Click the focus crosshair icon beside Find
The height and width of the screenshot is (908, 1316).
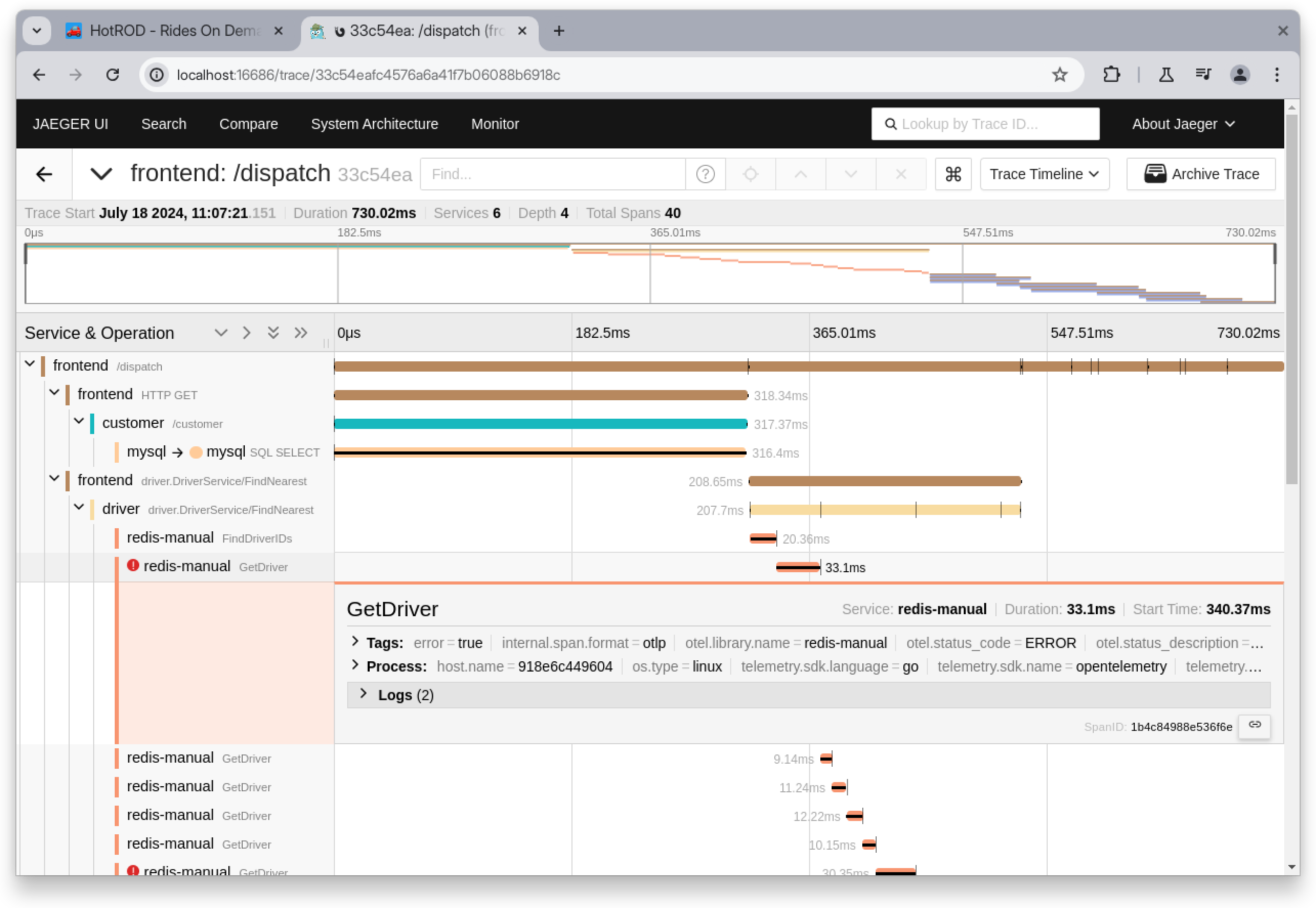tap(750, 174)
